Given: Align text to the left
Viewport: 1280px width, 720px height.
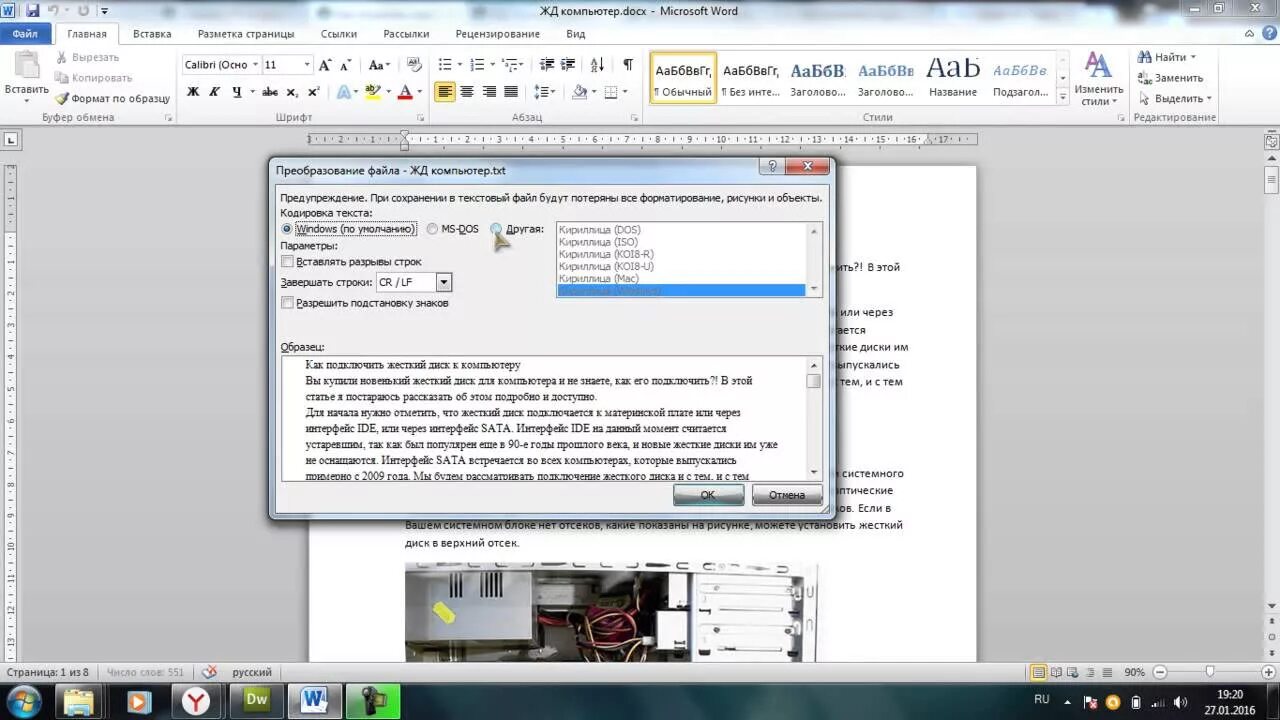Looking at the screenshot, I should (x=445, y=92).
